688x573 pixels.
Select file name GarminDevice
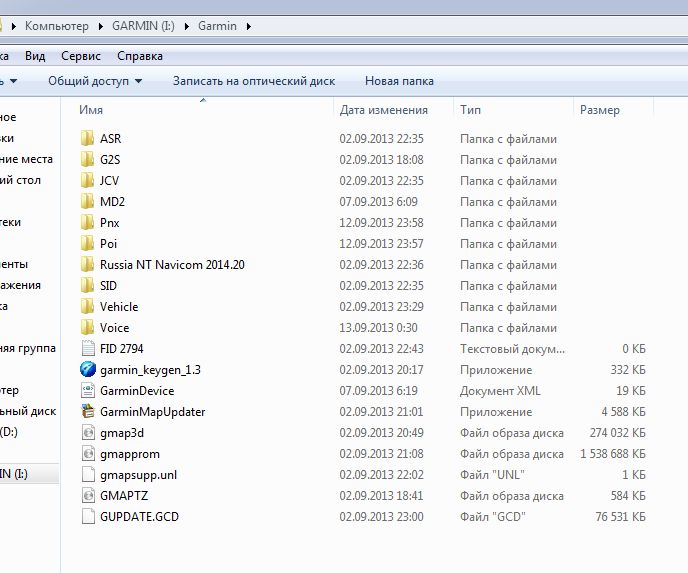(137, 391)
